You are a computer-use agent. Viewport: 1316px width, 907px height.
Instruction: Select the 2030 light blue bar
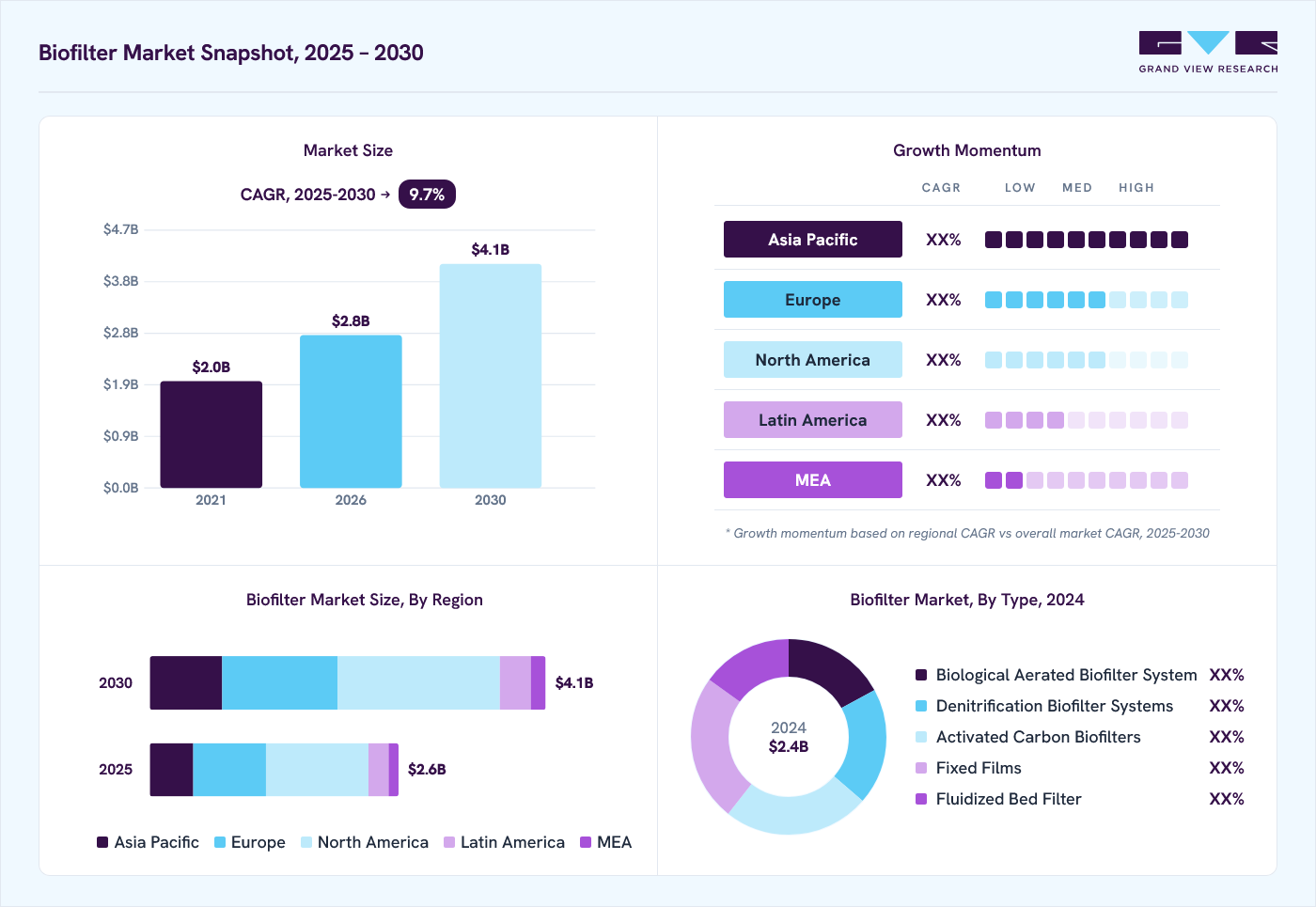tap(491, 376)
